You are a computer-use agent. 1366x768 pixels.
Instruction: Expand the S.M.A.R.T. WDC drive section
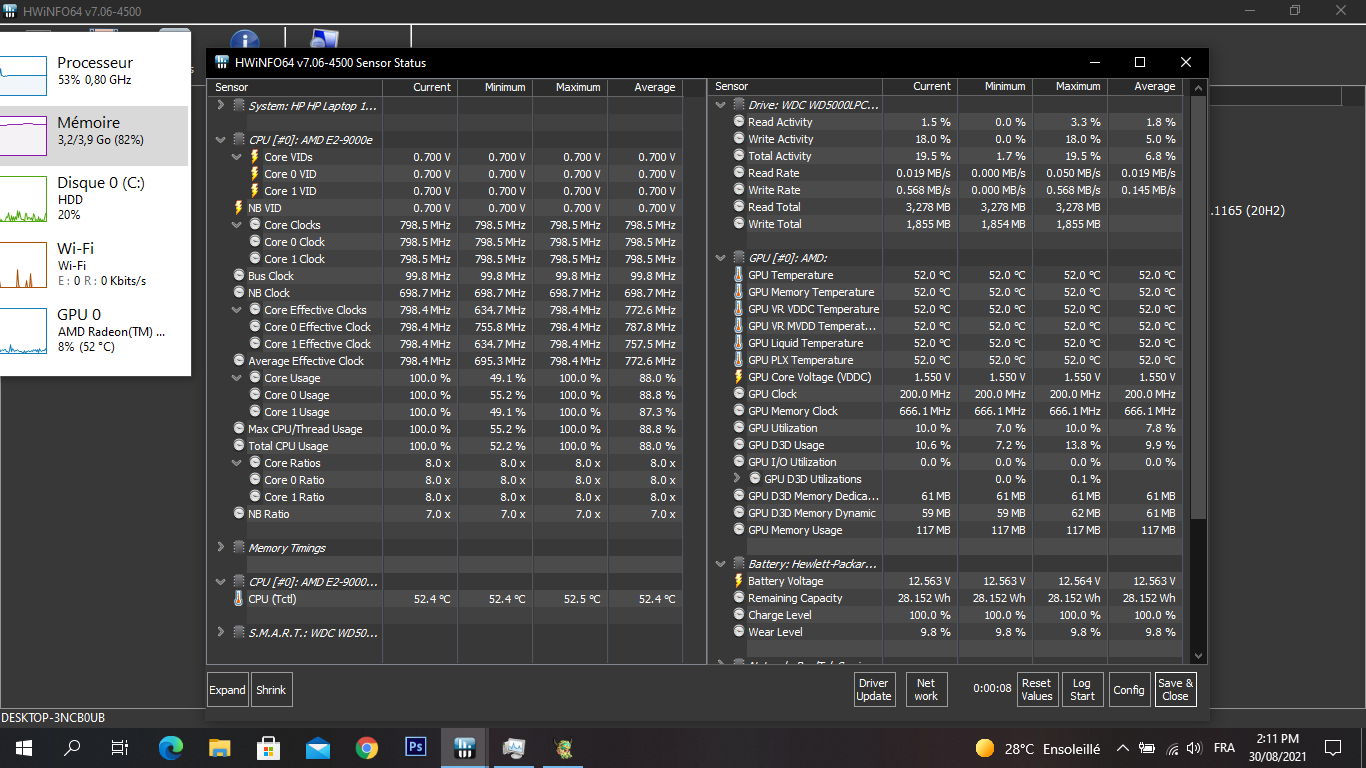pos(222,632)
